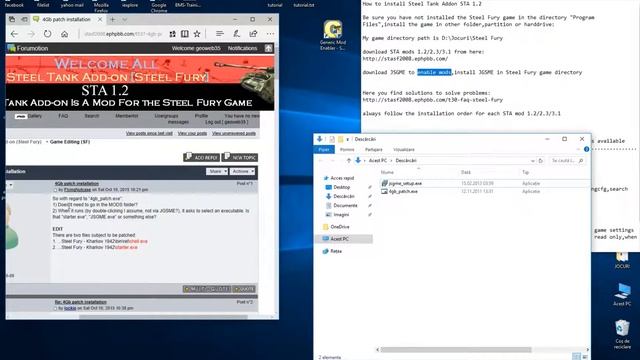Click the ADD REPLY button
Image resolution: width=640 pixels, height=360 pixels.
coord(202,157)
